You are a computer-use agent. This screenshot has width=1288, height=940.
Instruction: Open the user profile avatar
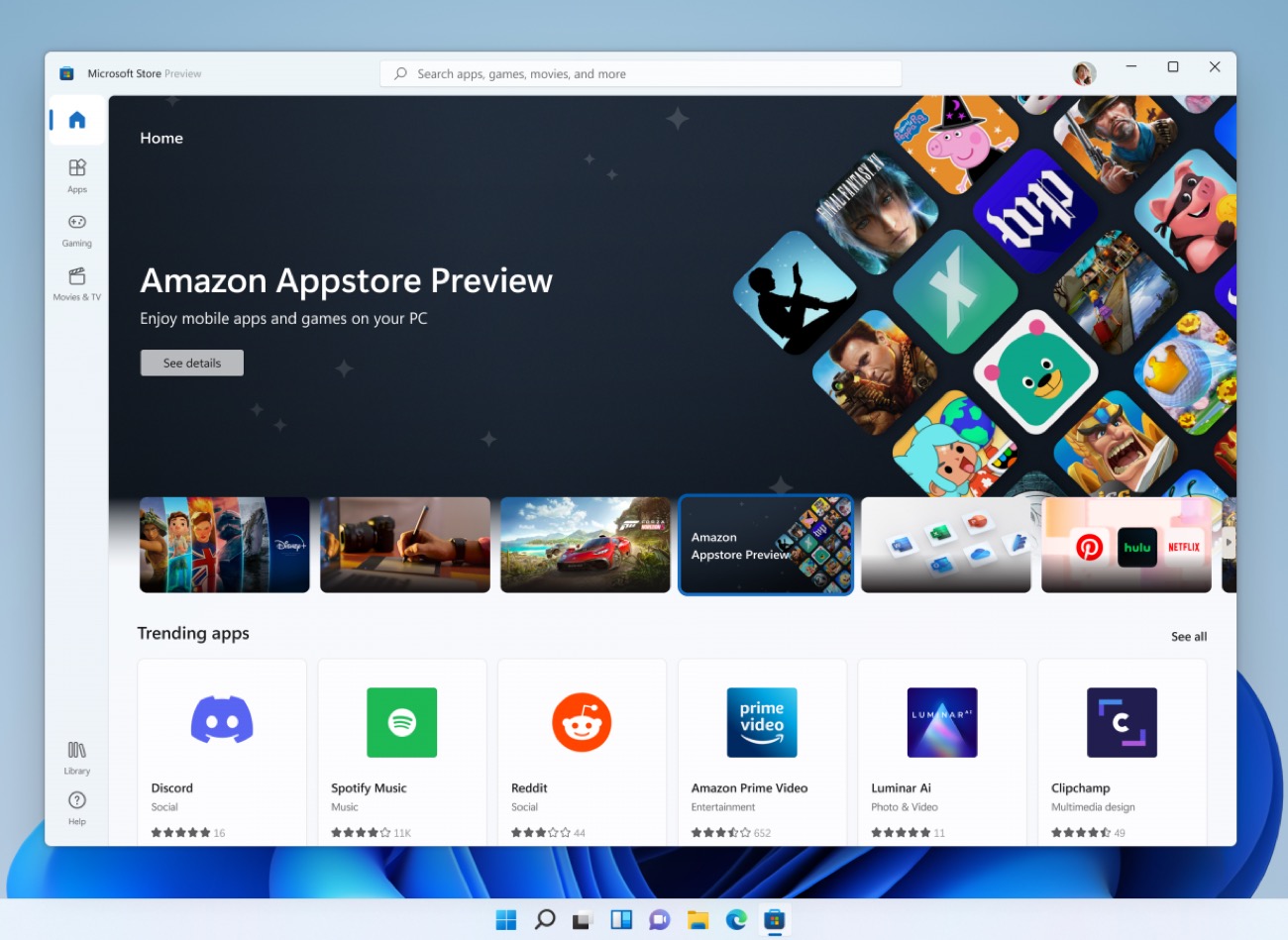pos(1084,73)
